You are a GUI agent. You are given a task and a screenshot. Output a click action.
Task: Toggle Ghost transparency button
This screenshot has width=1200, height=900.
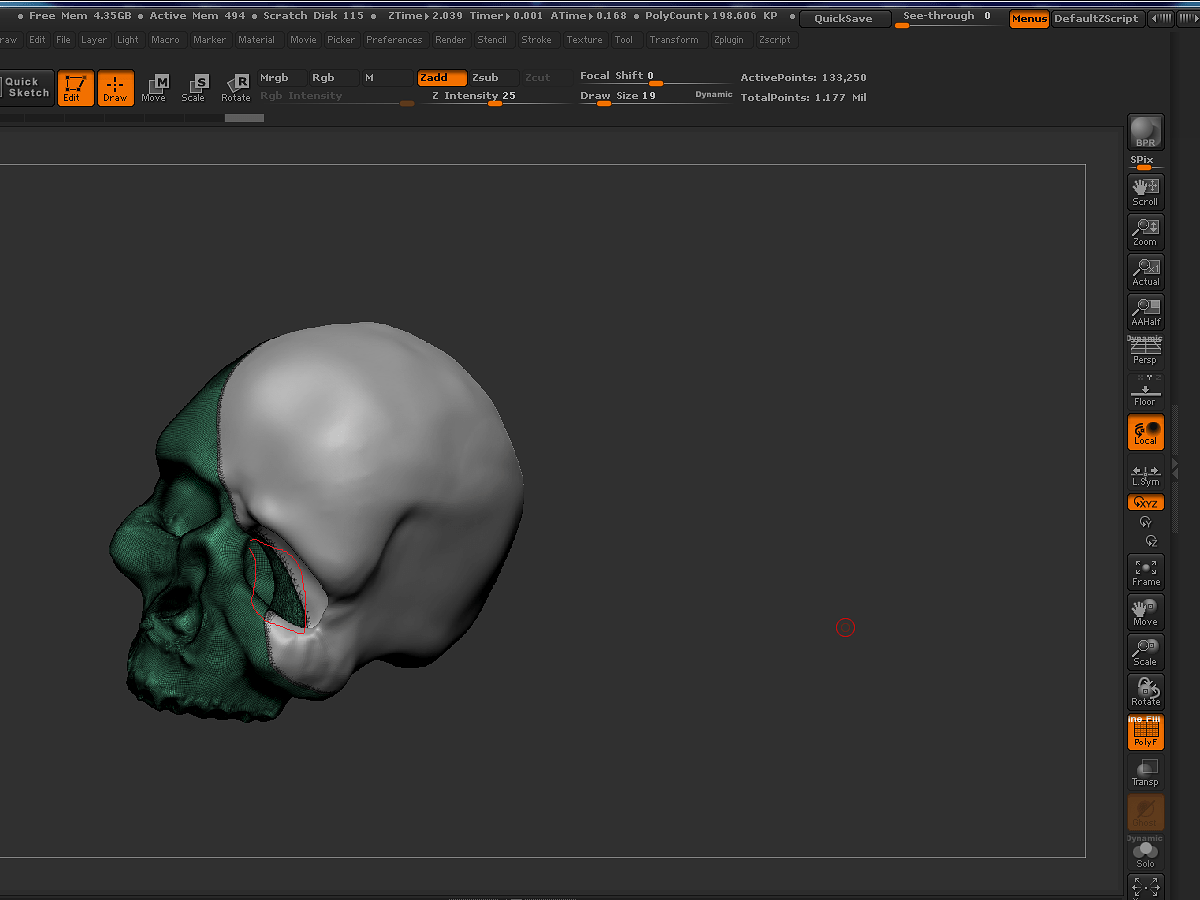(1146, 812)
